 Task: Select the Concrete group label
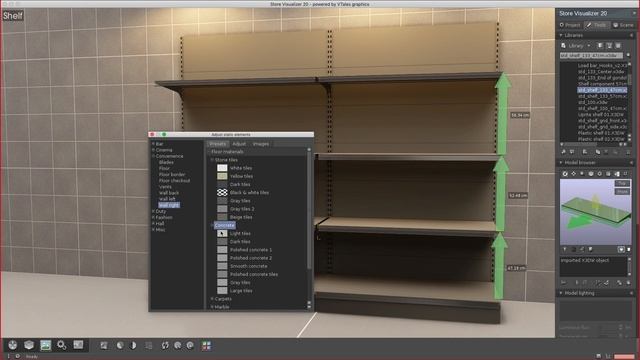pyautogui.click(x=224, y=225)
